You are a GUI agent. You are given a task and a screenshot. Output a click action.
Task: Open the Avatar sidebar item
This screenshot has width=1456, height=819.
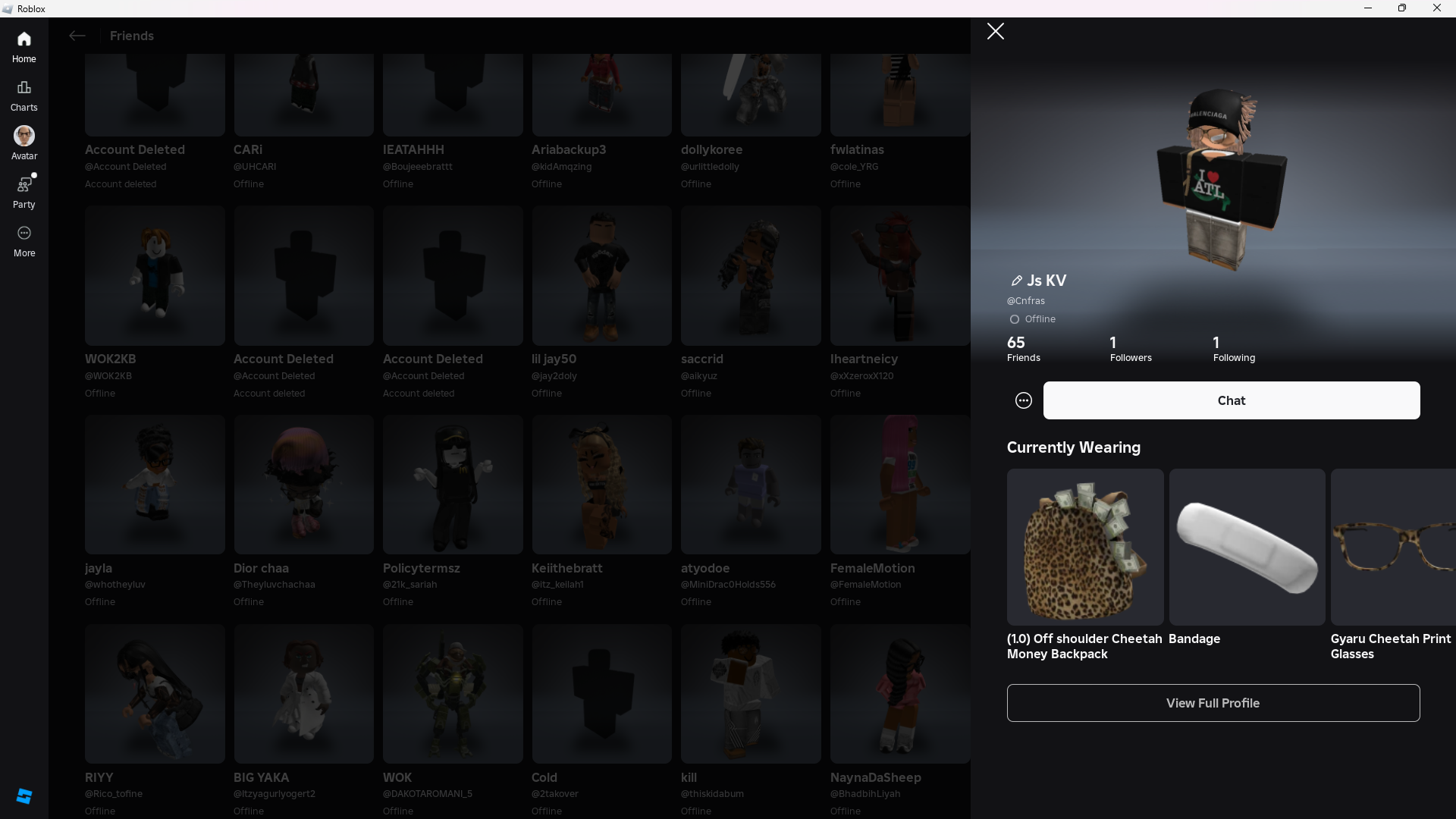(24, 143)
